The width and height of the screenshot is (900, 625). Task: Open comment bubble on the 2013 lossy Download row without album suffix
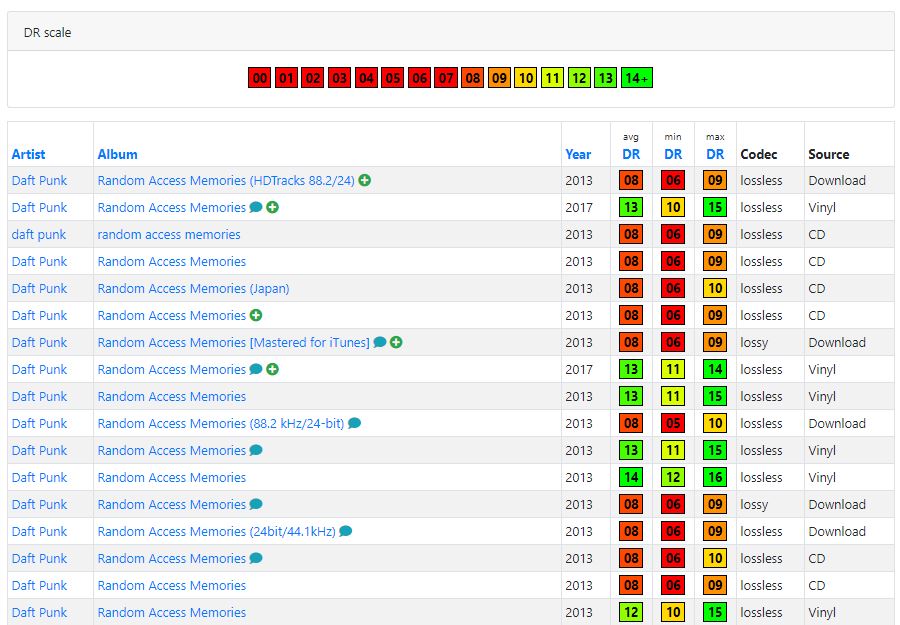tap(256, 504)
